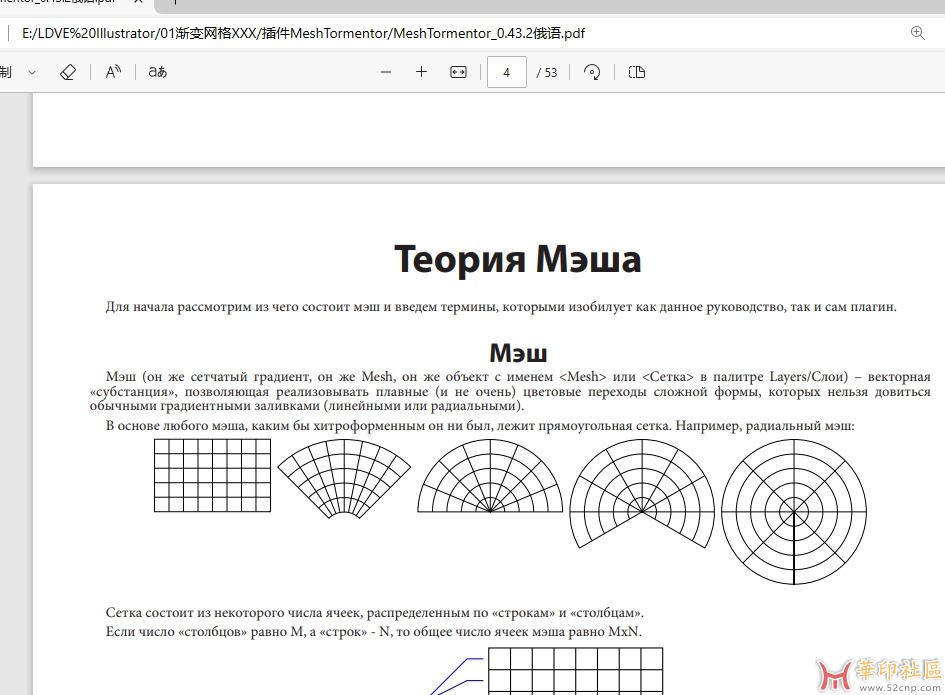Click the text 'Если число «столбцов» равно M'
The width and height of the screenshot is (945, 695).
coord(205,632)
